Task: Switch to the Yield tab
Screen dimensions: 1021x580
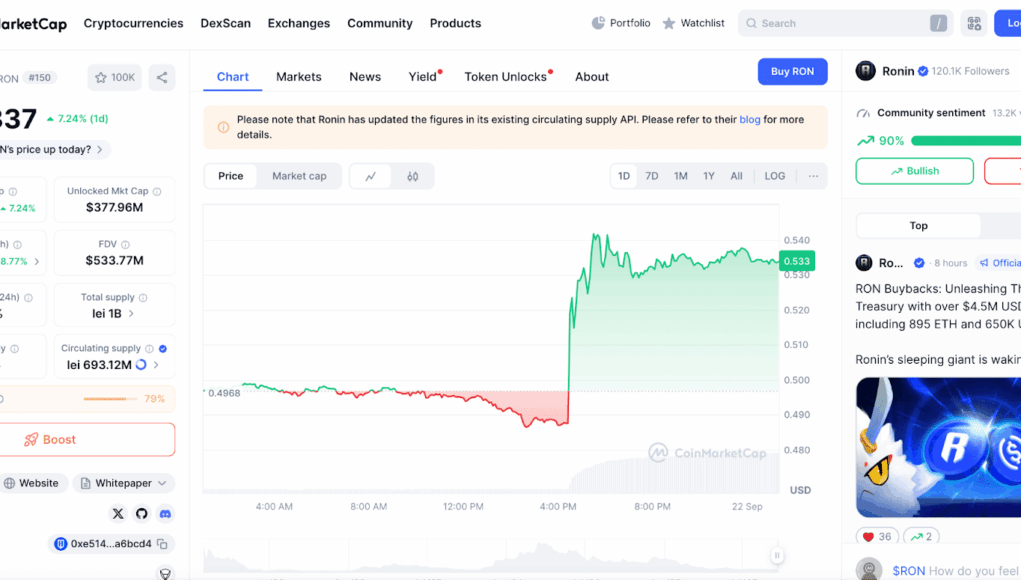Action: (423, 77)
